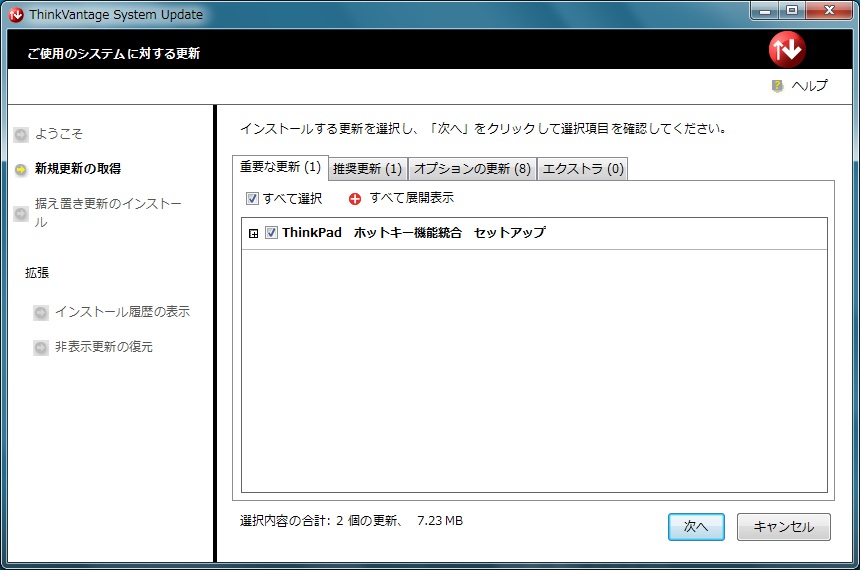Screen dimensions: 860x570
Task: Click the yellow 新規更新の取得 arrow icon
Action: pyautogui.click(x=21, y=170)
